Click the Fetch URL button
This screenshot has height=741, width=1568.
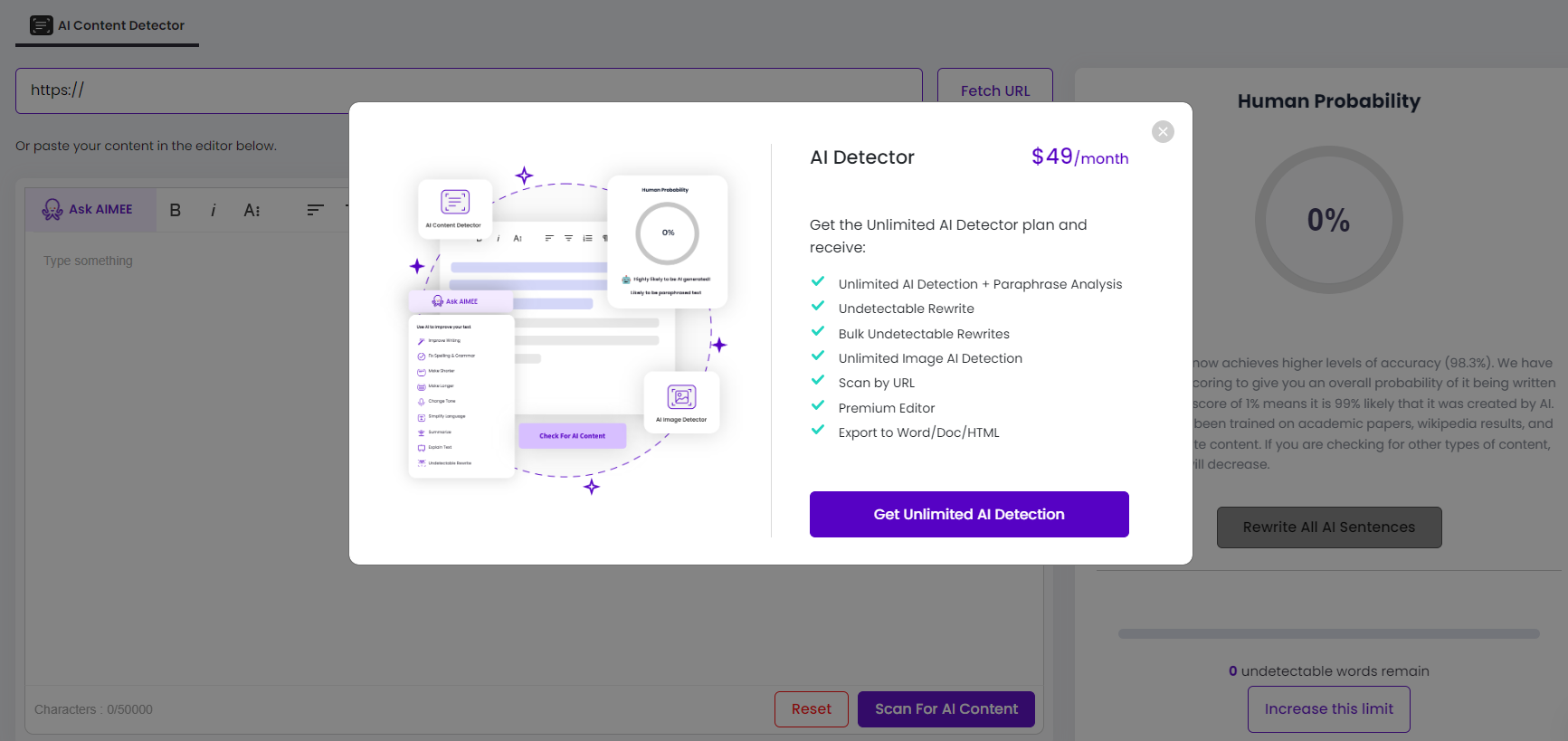click(994, 89)
